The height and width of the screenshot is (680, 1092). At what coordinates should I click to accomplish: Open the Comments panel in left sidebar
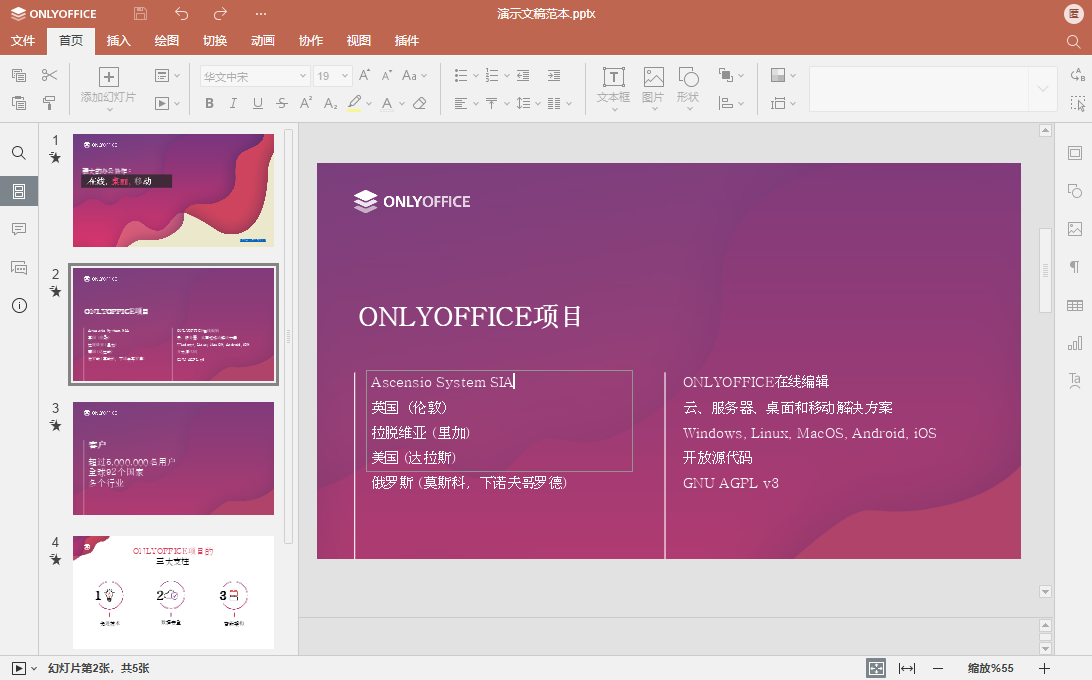19,229
